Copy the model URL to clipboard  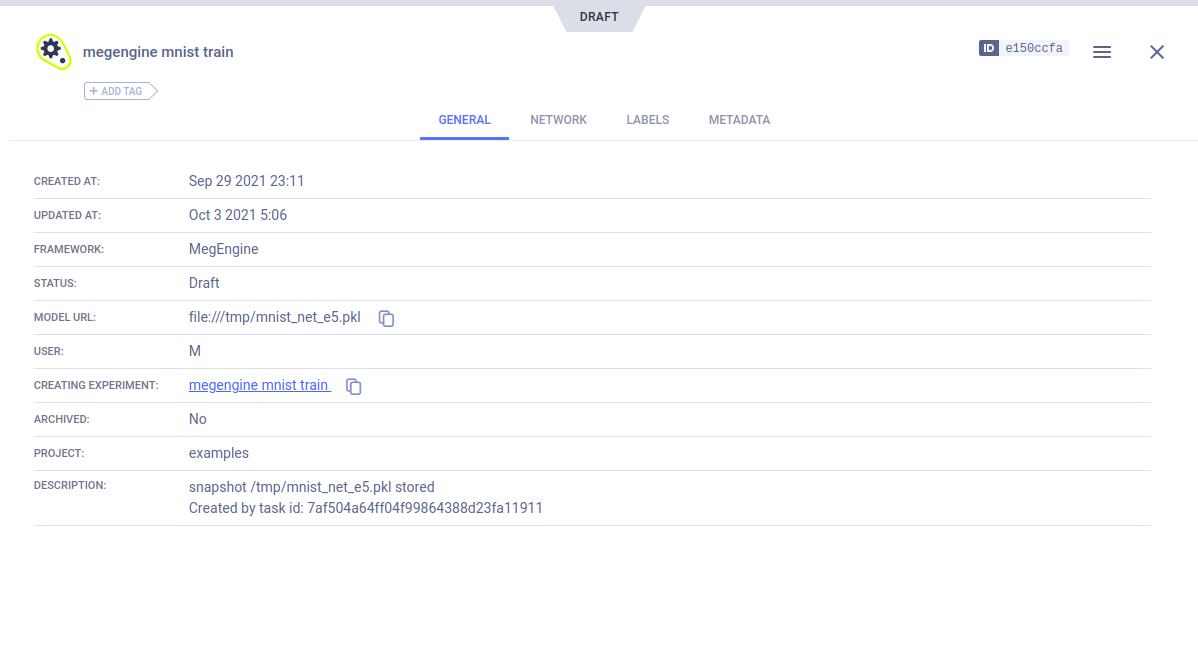tap(386, 319)
